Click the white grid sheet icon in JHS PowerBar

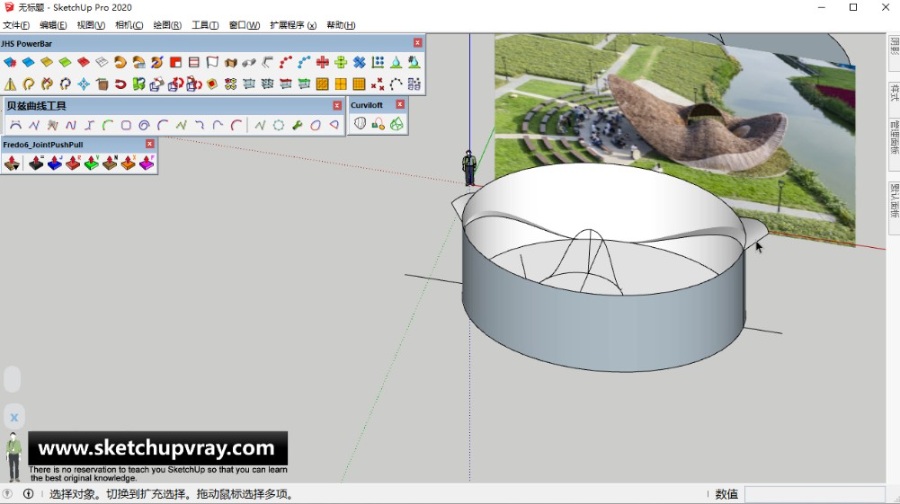102,62
